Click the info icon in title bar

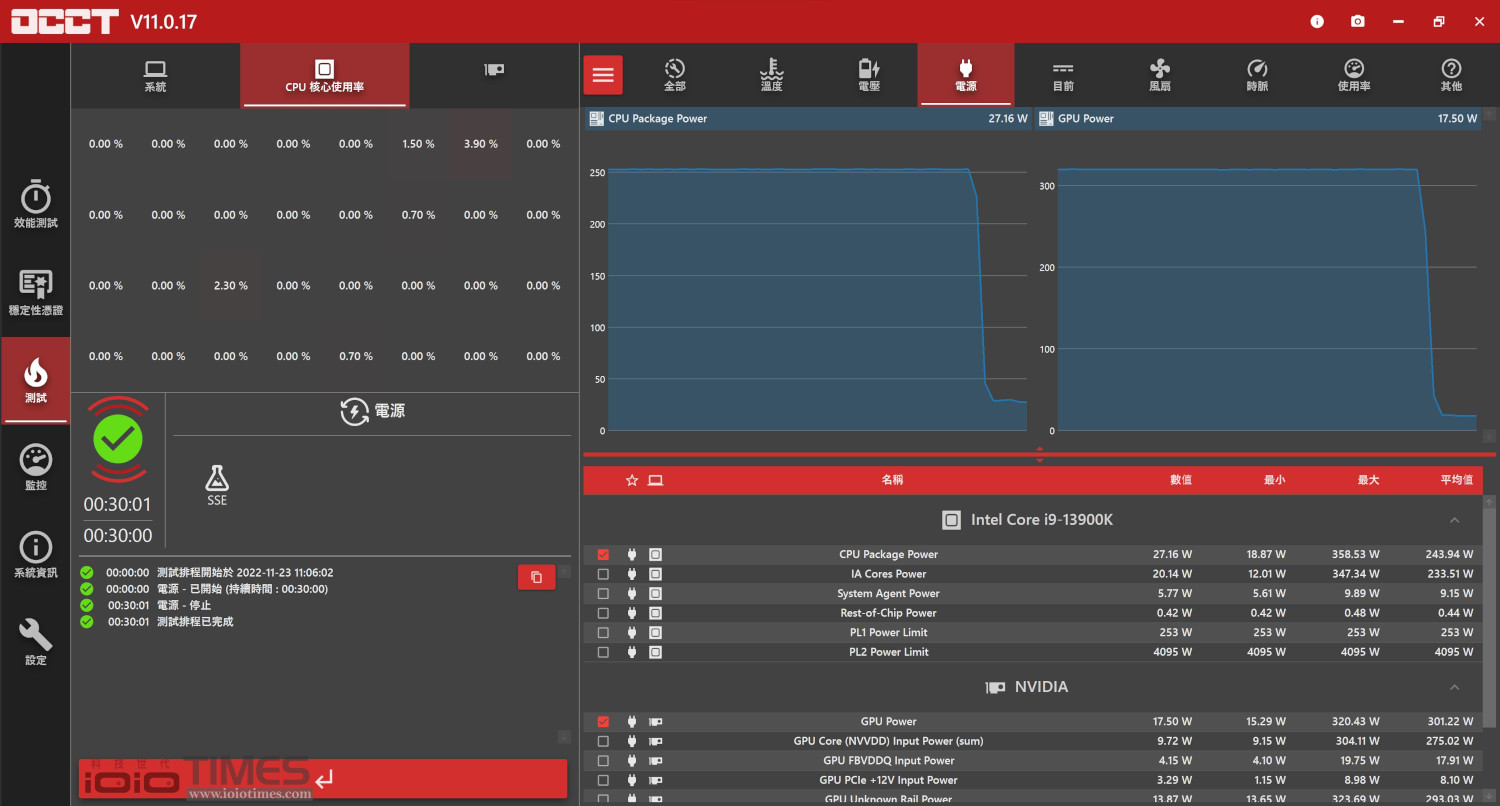[x=1317, y=21]
